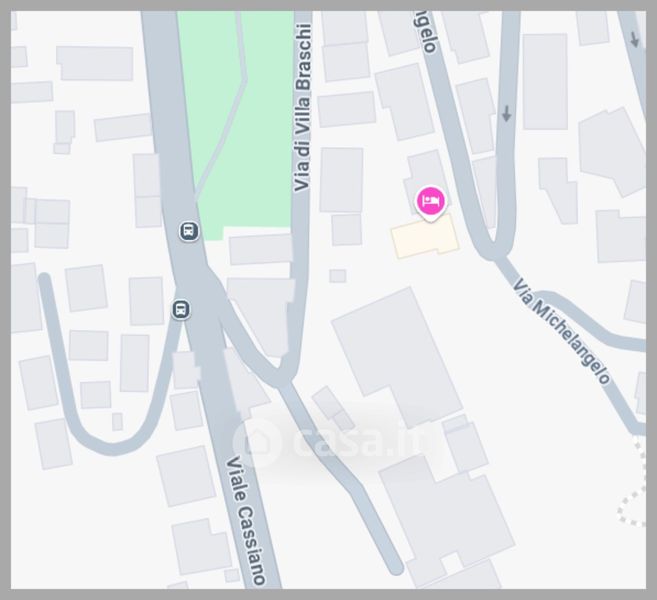Click the junction at the bottom of Via di Villa Braschi
657x600 pixels.
pyautogui.click(x=284, y=375)
